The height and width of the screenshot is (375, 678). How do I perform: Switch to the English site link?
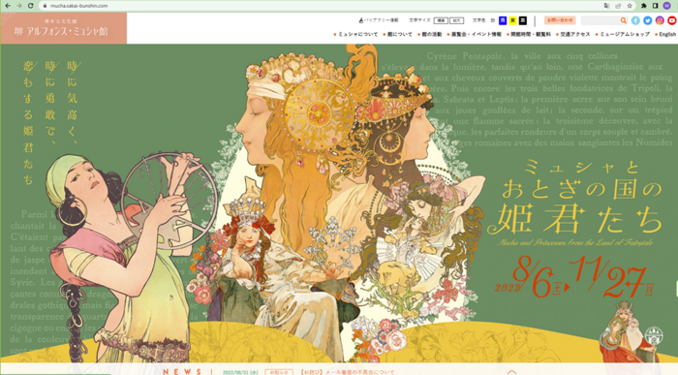667,34
